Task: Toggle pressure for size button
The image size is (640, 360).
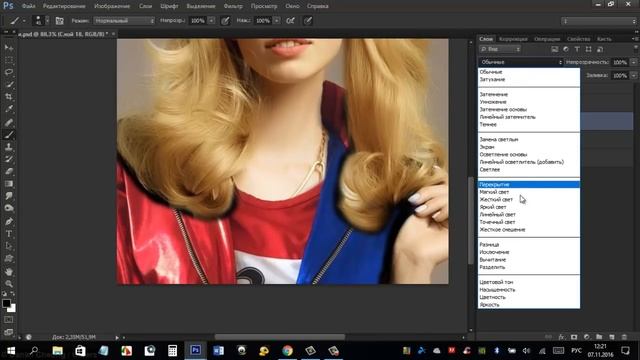Action: (308, 20)
